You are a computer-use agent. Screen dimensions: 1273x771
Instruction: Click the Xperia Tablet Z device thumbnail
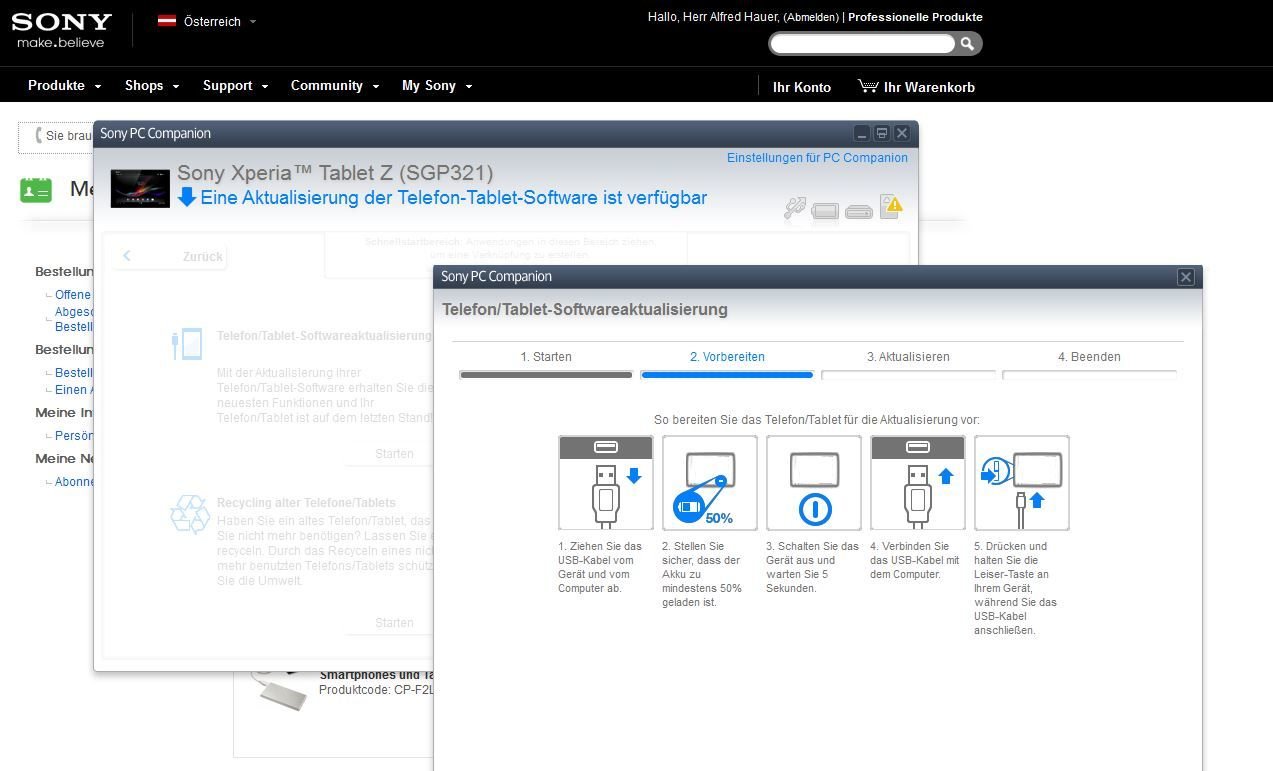pyautogui.click(x=140, y=189)
